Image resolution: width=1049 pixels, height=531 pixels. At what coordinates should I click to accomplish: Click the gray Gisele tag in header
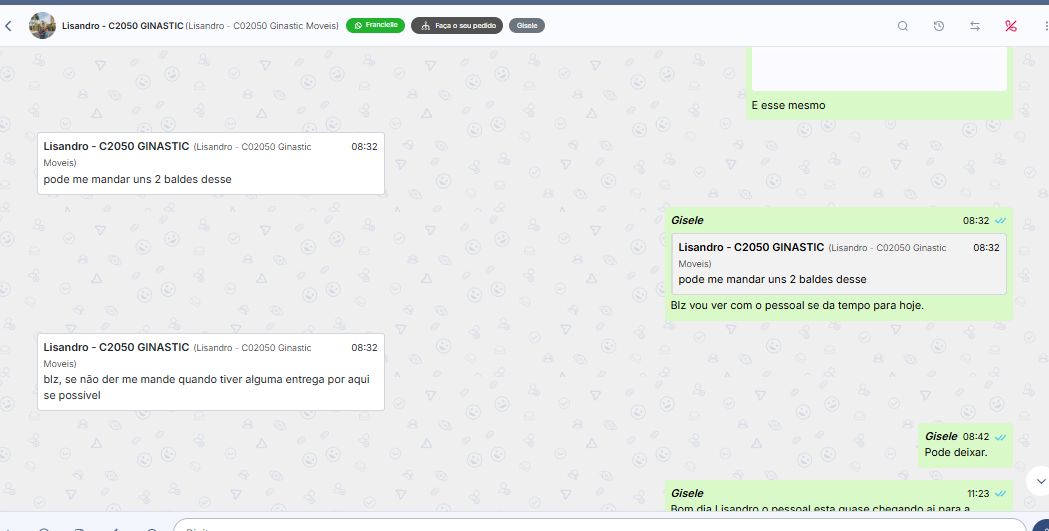pos(527,25)
